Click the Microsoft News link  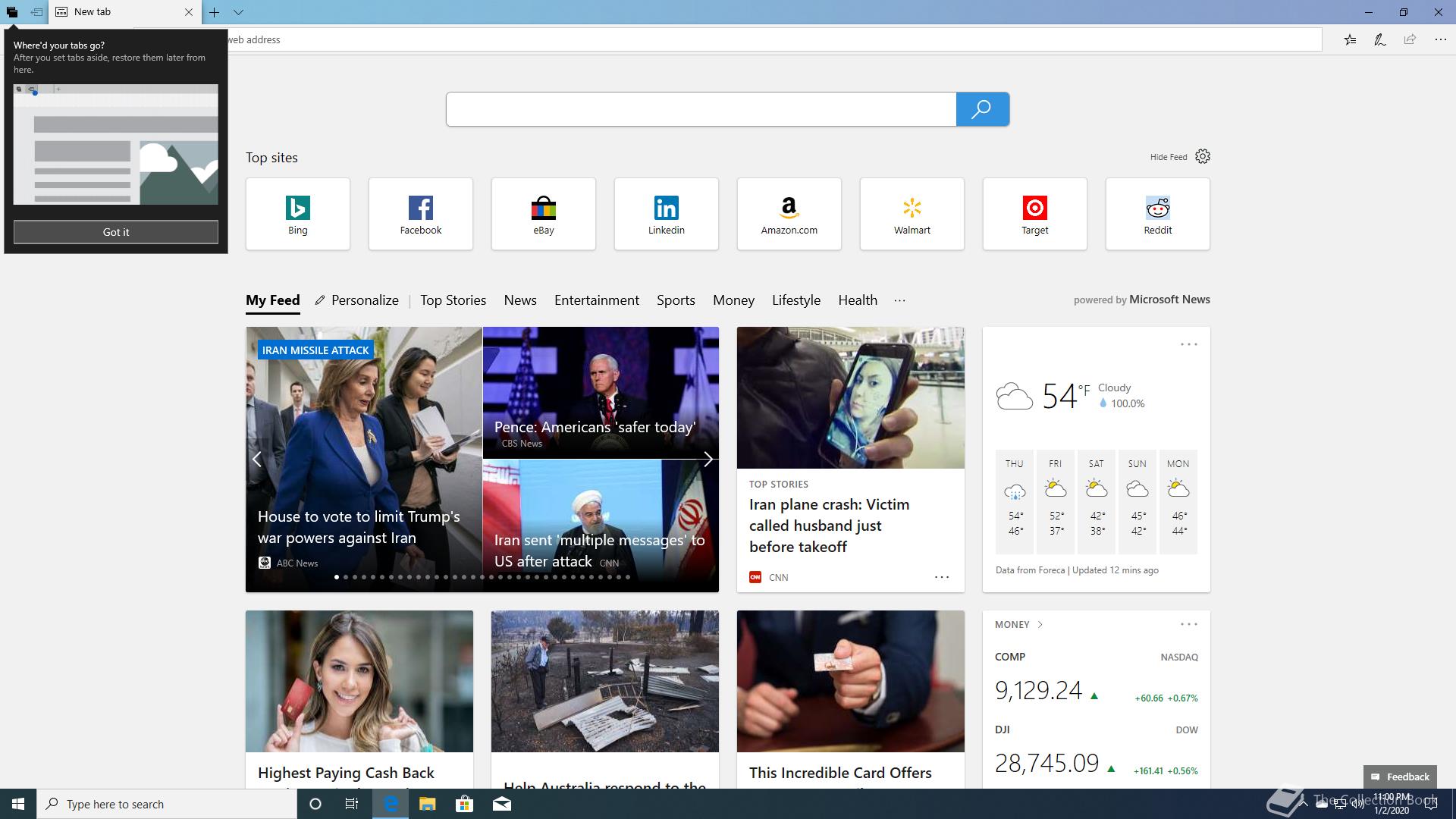tap(1169, 300)
